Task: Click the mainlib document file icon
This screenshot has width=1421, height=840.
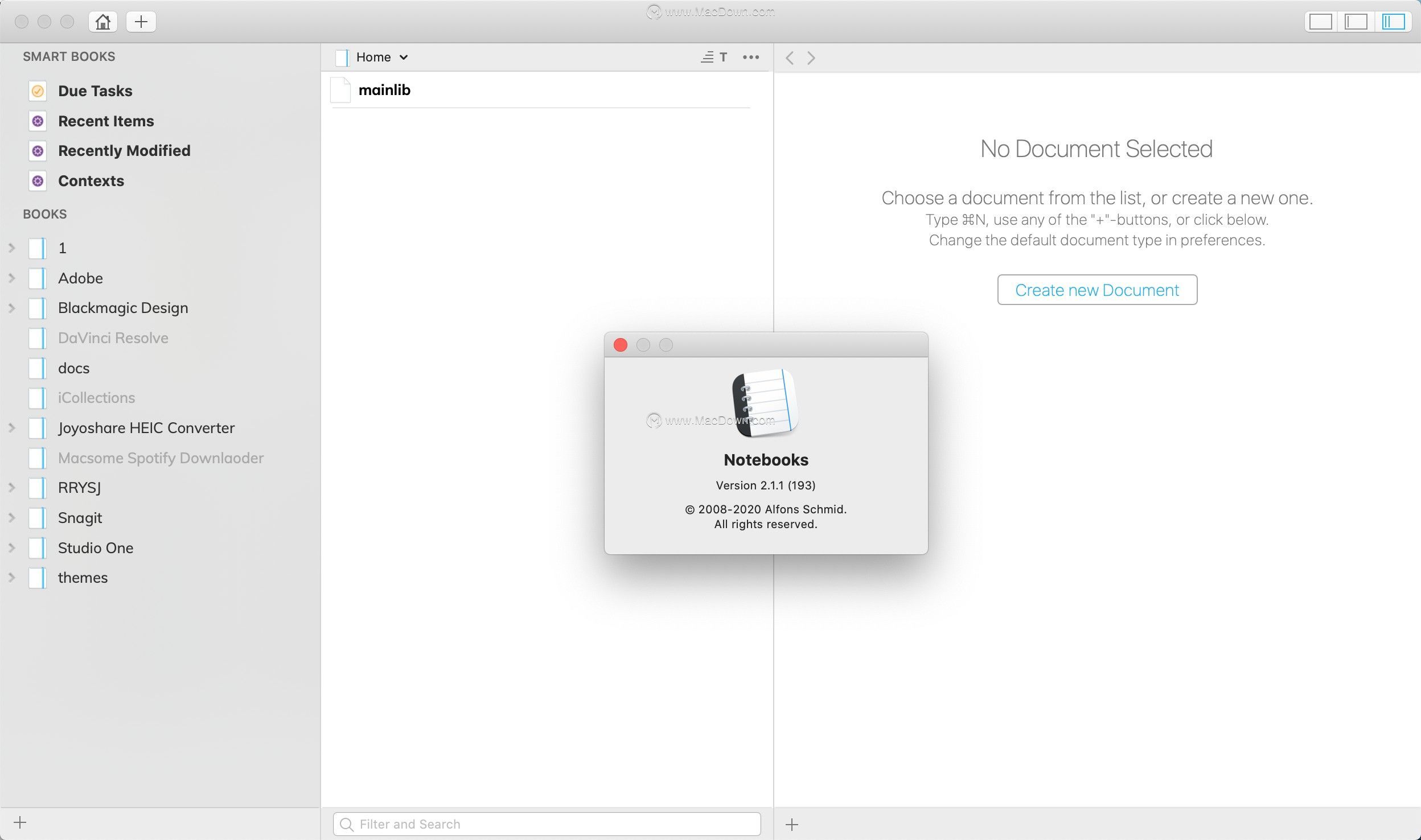Action: (x=340, y=90)
